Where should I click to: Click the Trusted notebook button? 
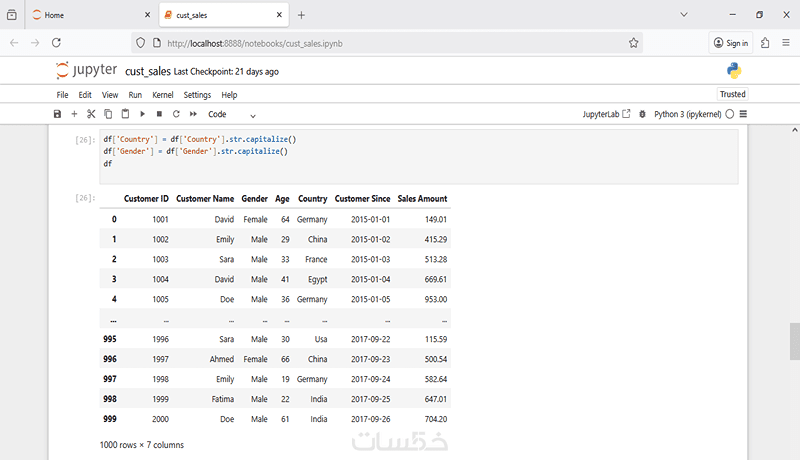point(732,94)
